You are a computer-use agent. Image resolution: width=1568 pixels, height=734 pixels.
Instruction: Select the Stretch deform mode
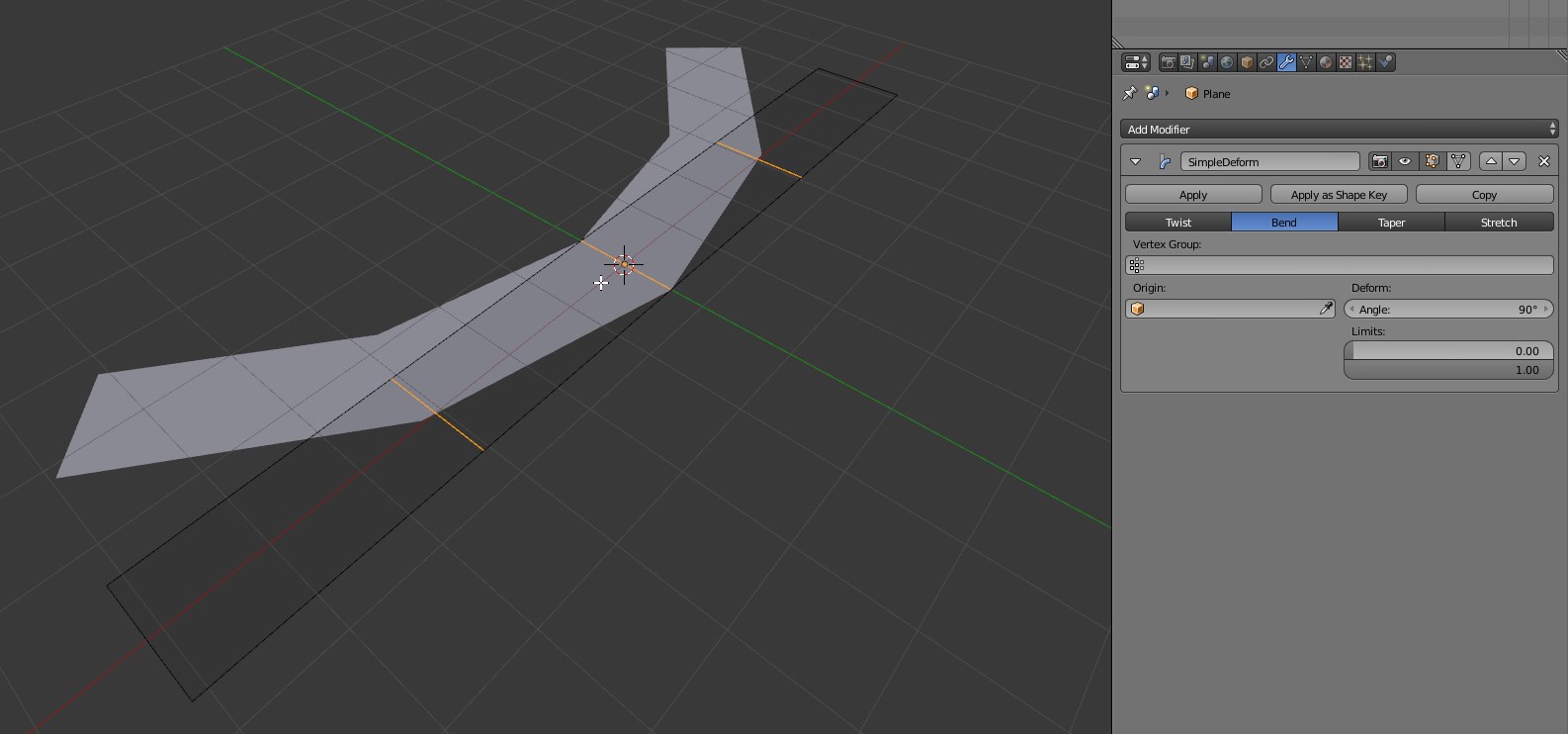point(1499,223)
